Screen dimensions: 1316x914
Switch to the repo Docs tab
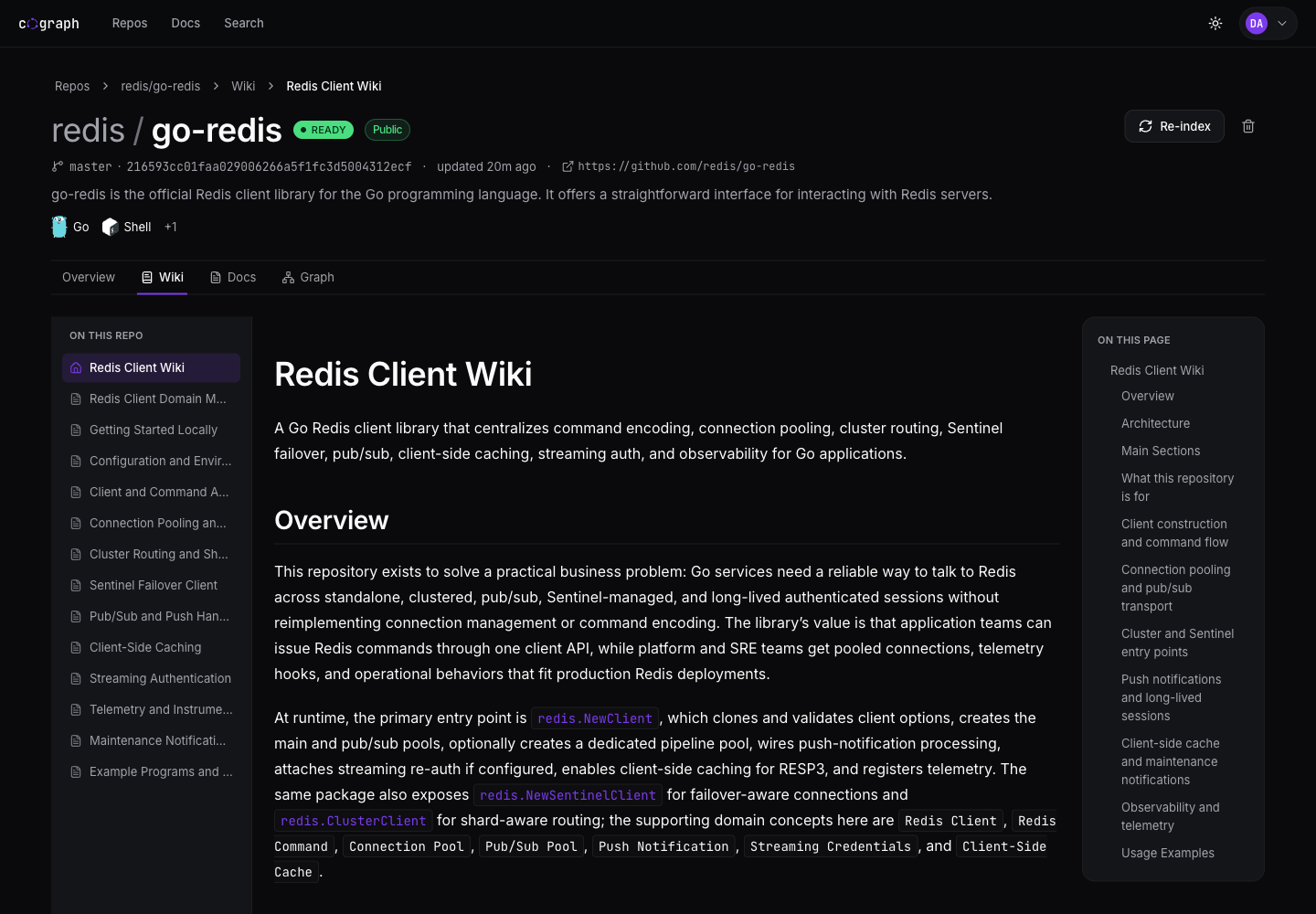(233, 277)
